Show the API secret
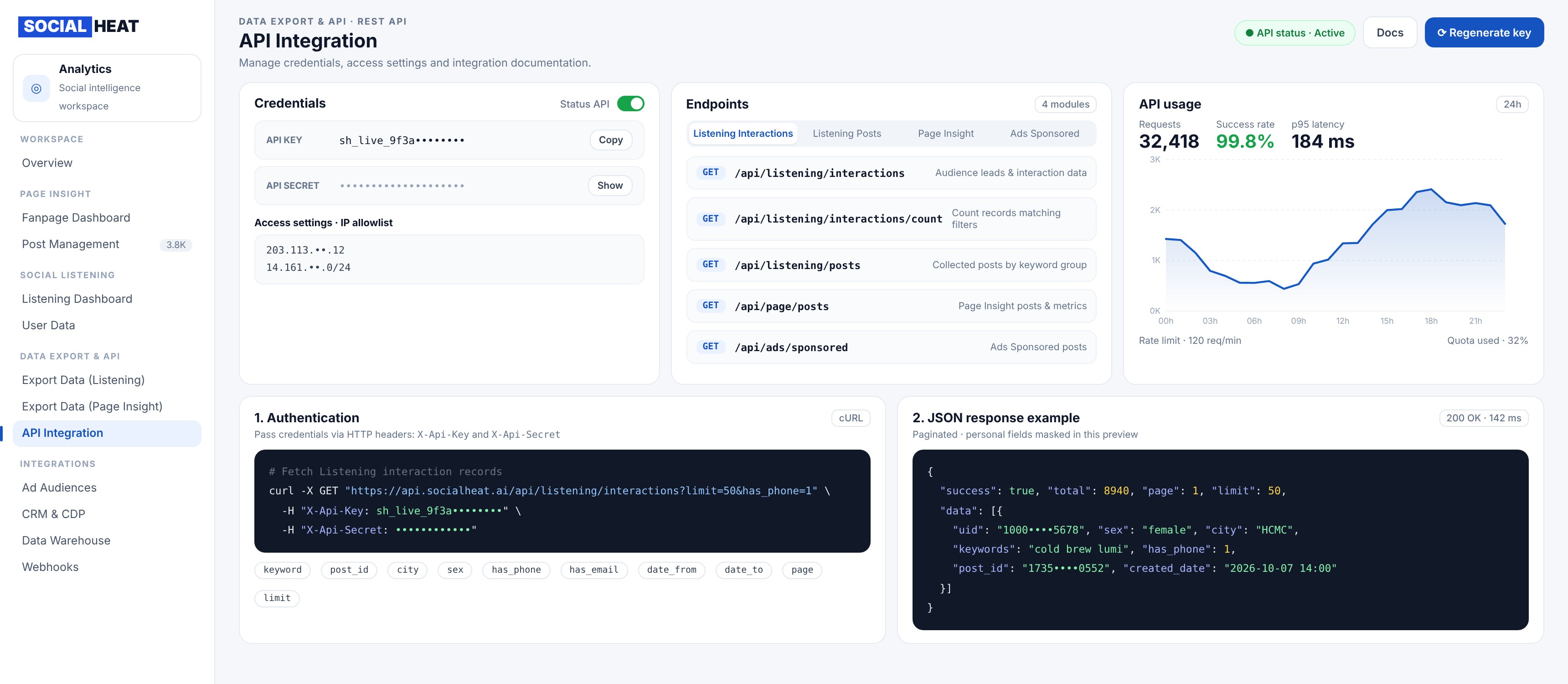1568x684 pixels. pyautogui.click(x=609, y=186)
